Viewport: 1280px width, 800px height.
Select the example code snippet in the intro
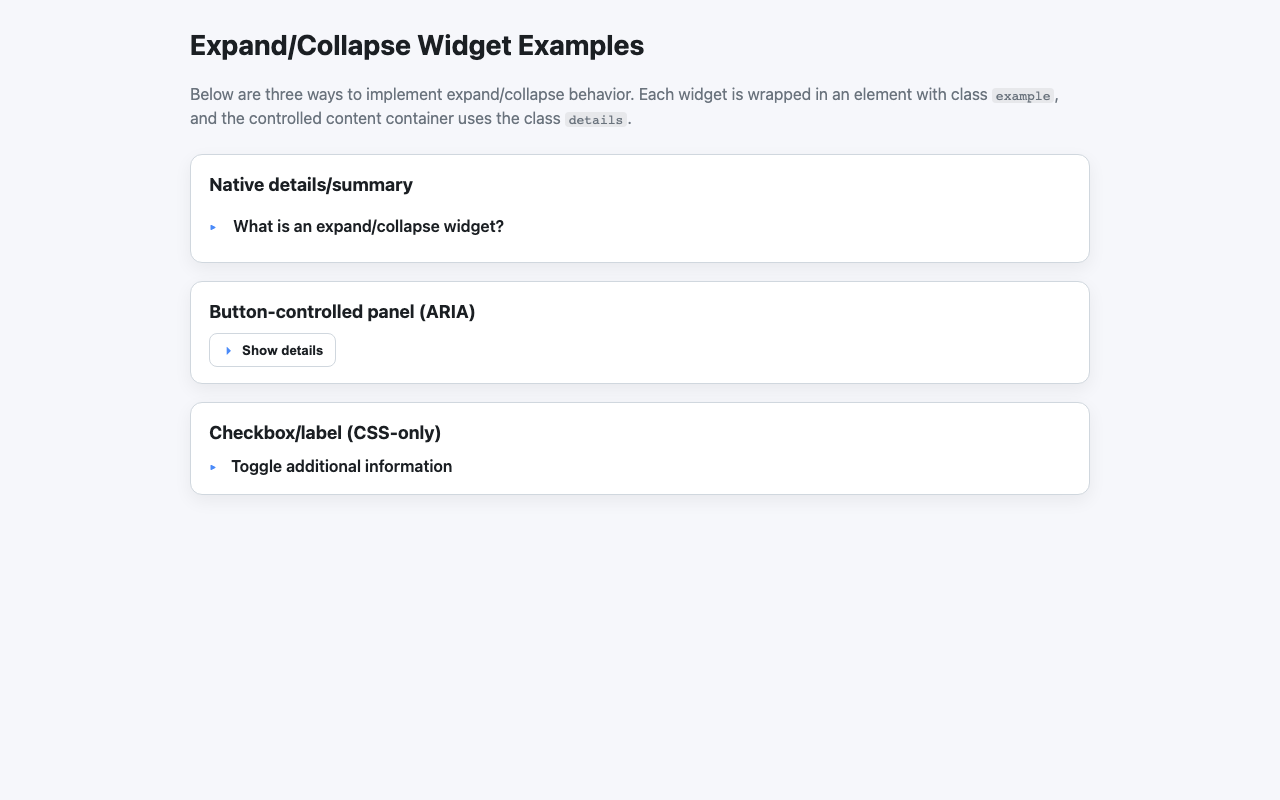pos(1022,96)
